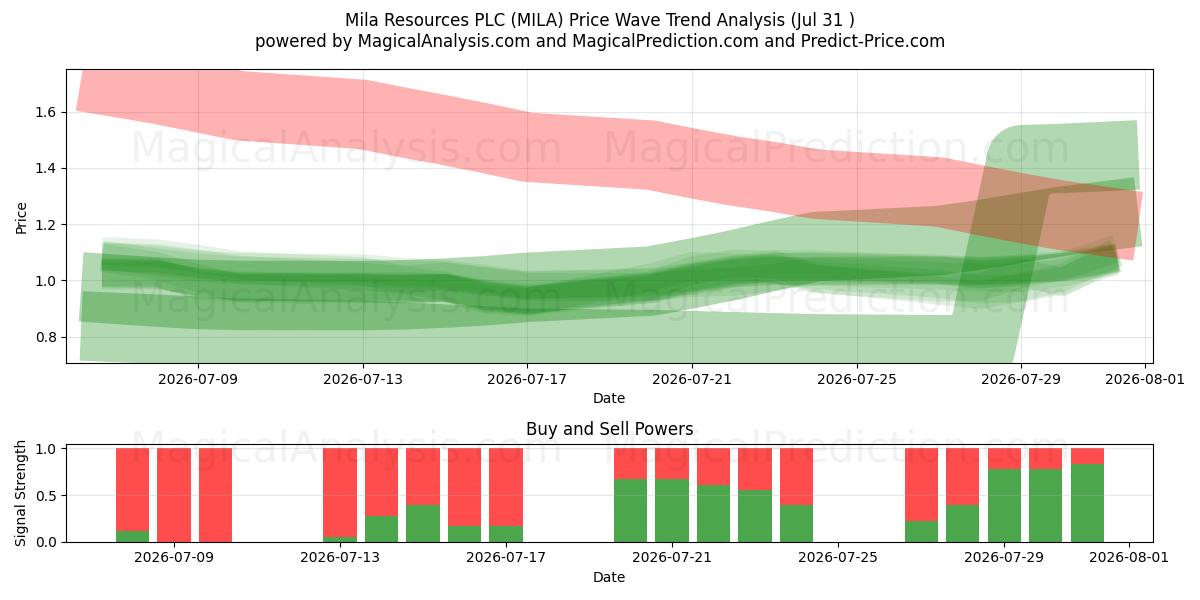Click the 2026-07-25 date tick under the price chart
The width and height of the screenshot is (1200, 600).
(857, 380)
